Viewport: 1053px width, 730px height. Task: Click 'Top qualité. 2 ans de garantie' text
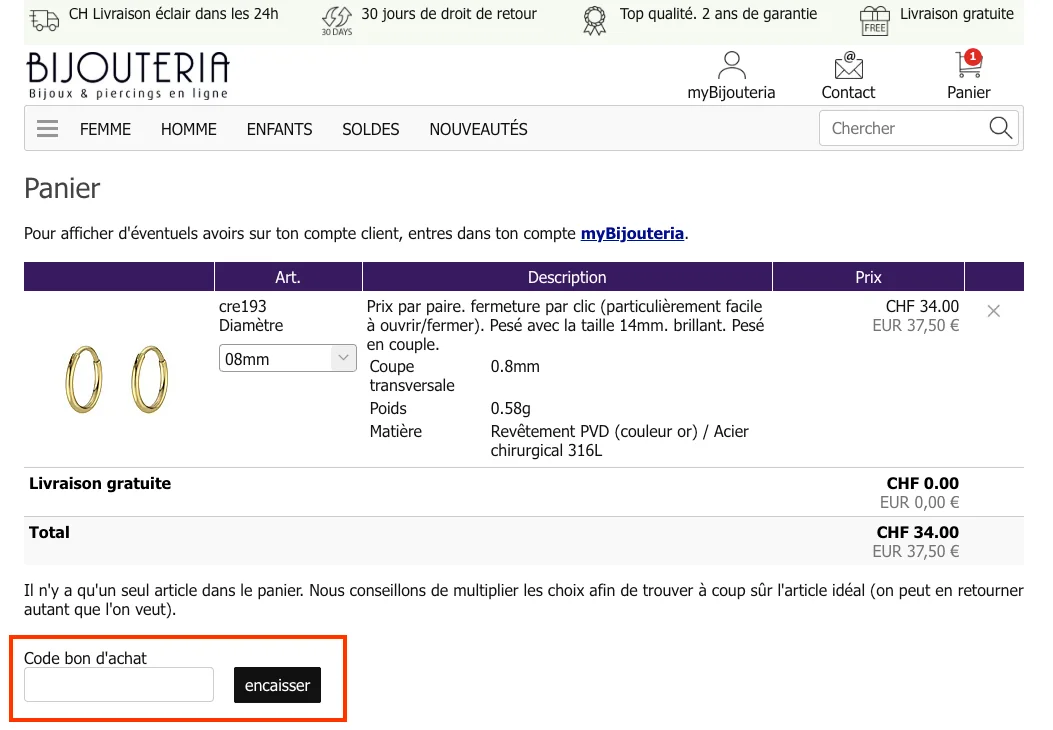(x=718, y=13)
